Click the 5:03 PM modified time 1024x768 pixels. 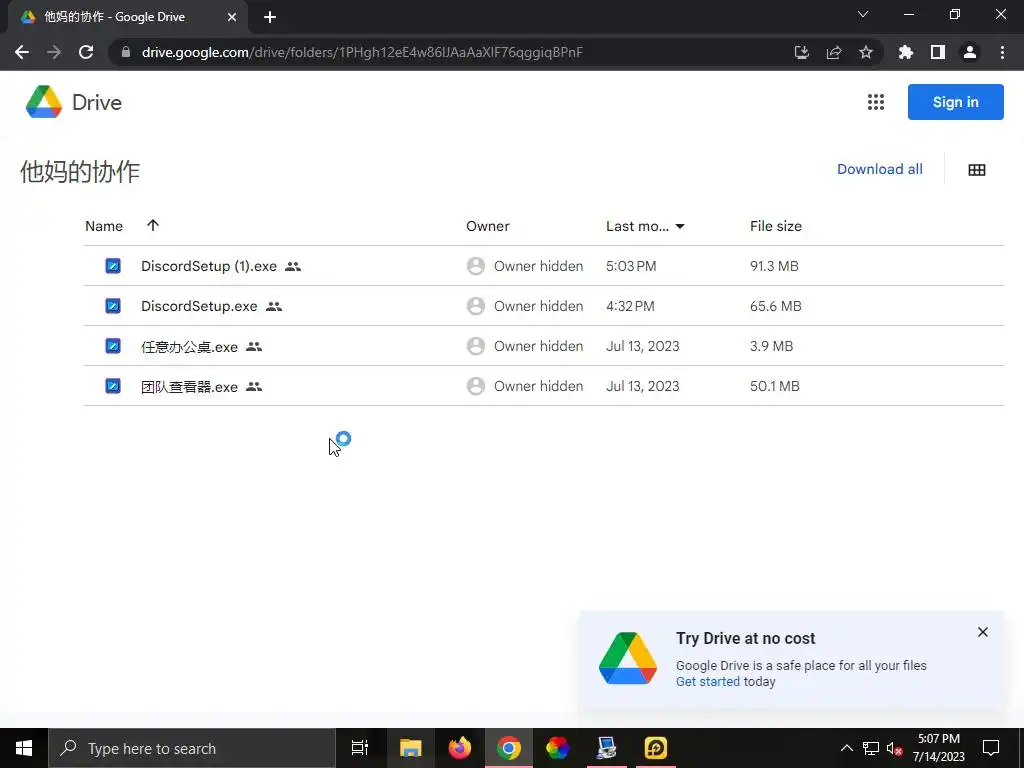[631, 266]
